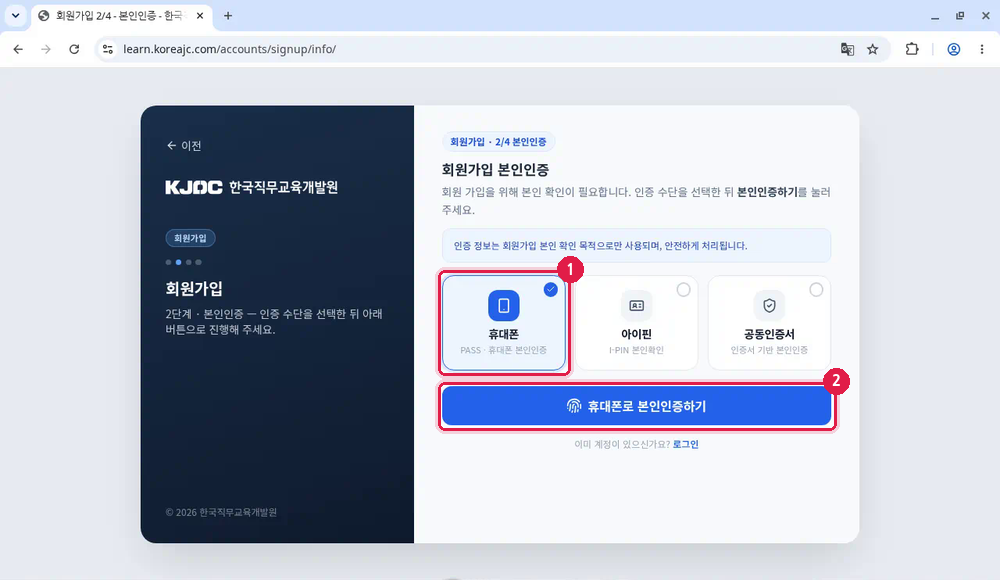Close the 회원가입 2/4 tab

click(200, 16)
